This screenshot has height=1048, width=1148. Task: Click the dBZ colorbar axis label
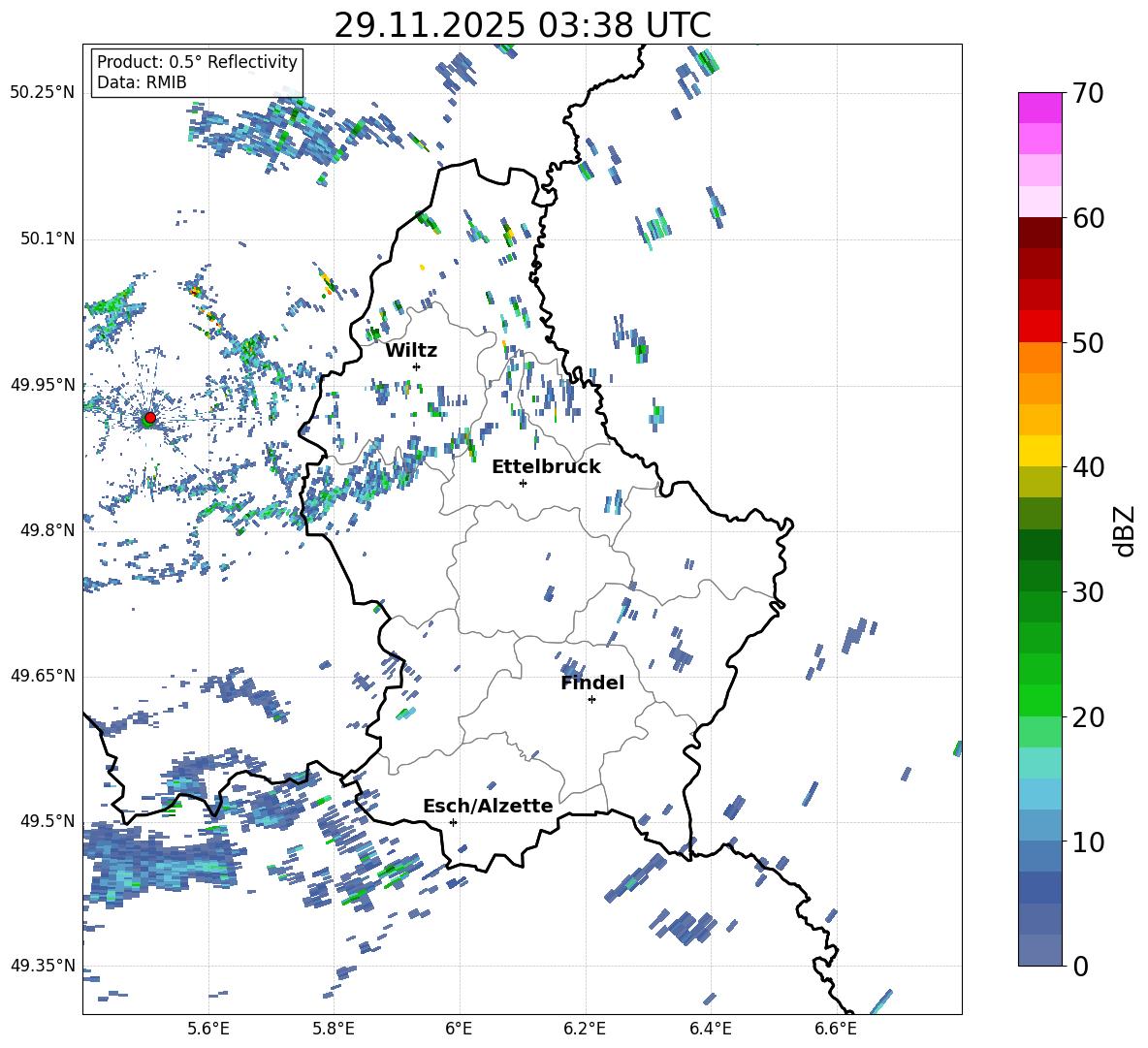(1124, 529)
